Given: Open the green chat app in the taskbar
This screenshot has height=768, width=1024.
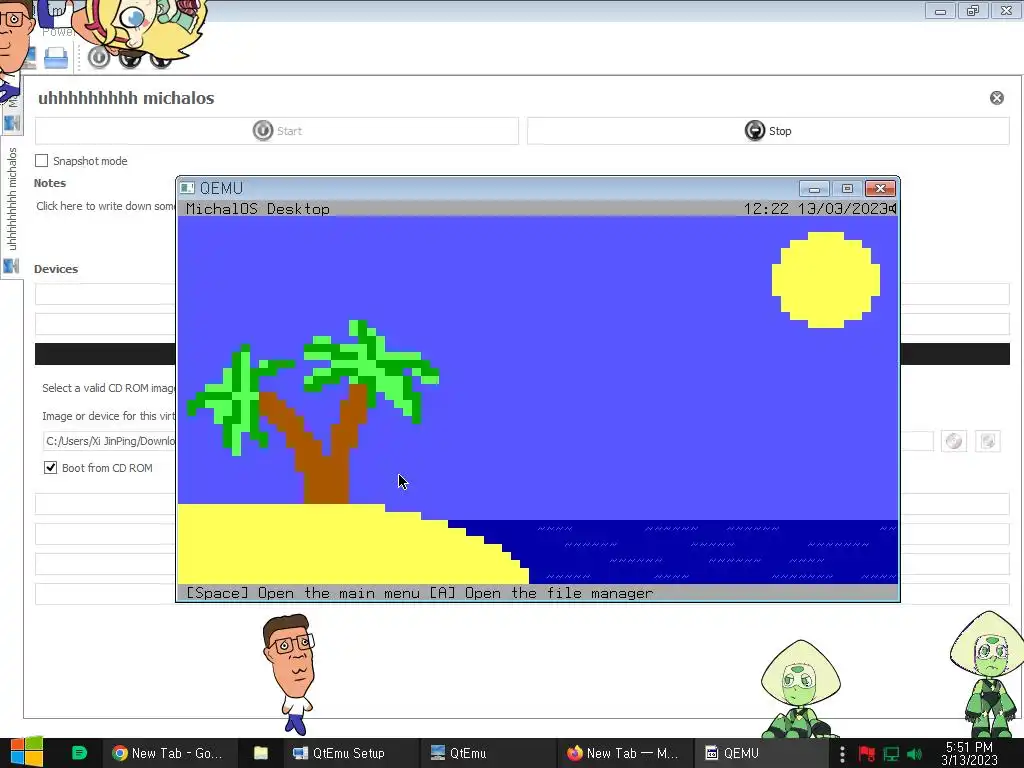Looking at the screenshot, I should (x=79, y=753).
